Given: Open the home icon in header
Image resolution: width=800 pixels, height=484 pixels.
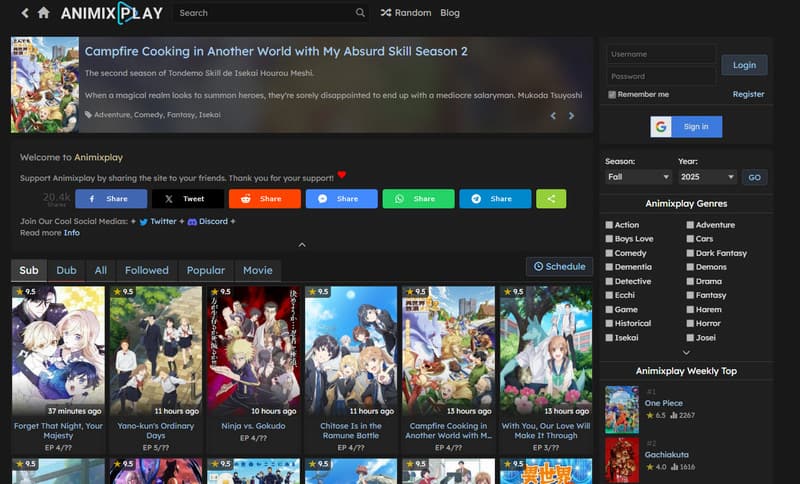Looking at the screenshot, I should [x=44, y=12].
